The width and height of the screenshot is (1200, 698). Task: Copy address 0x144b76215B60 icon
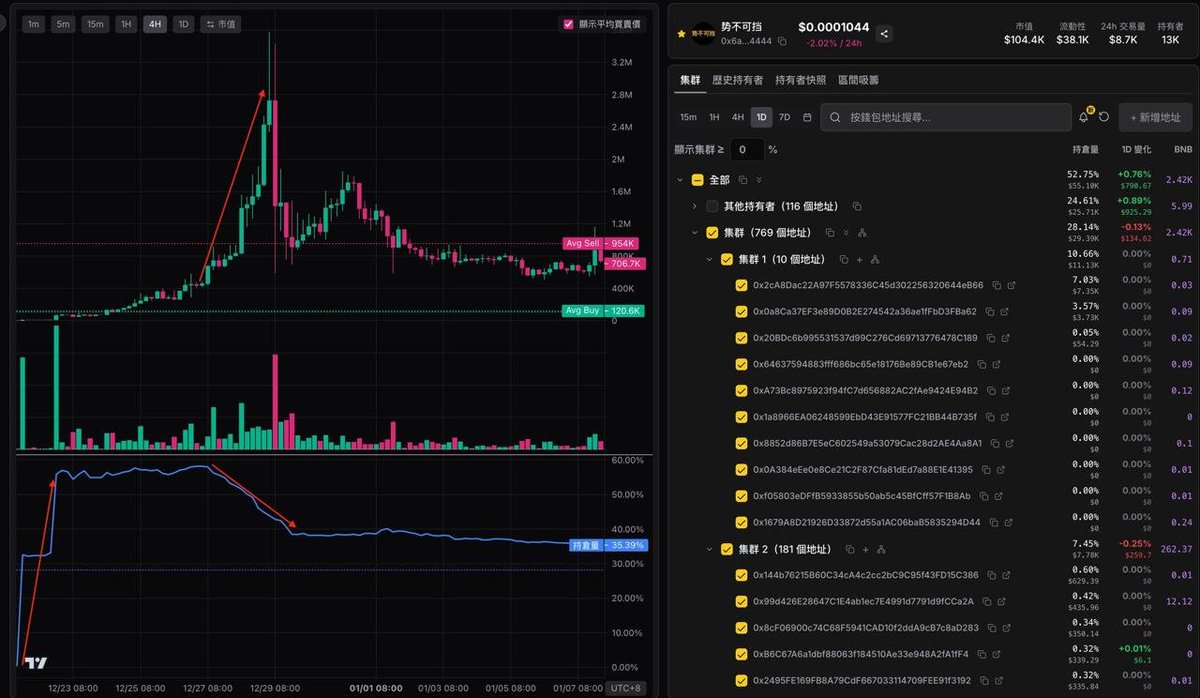pos(991,575)
